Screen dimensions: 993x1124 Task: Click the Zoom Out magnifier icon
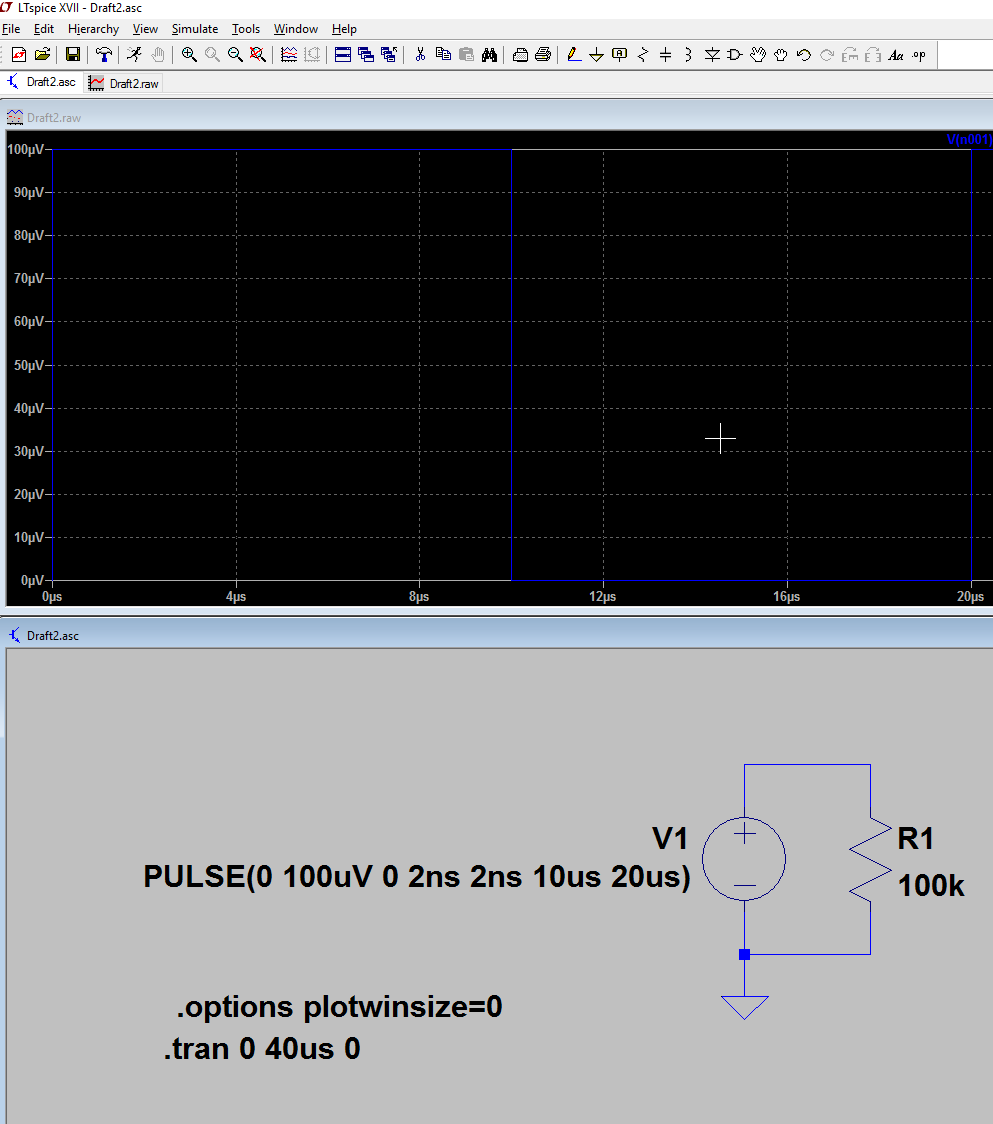pyautogui.click(x=235, y=54)
